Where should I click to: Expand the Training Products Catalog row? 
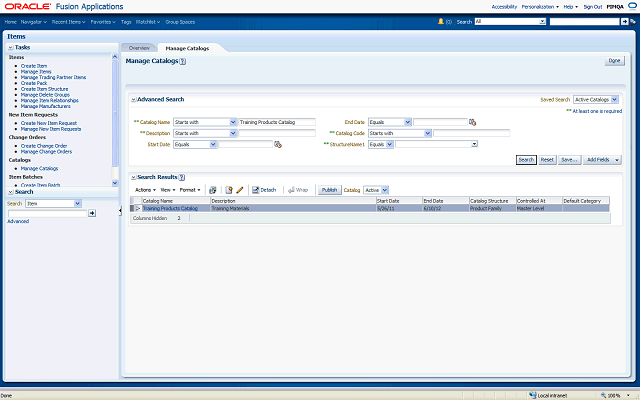pos(138,208)
